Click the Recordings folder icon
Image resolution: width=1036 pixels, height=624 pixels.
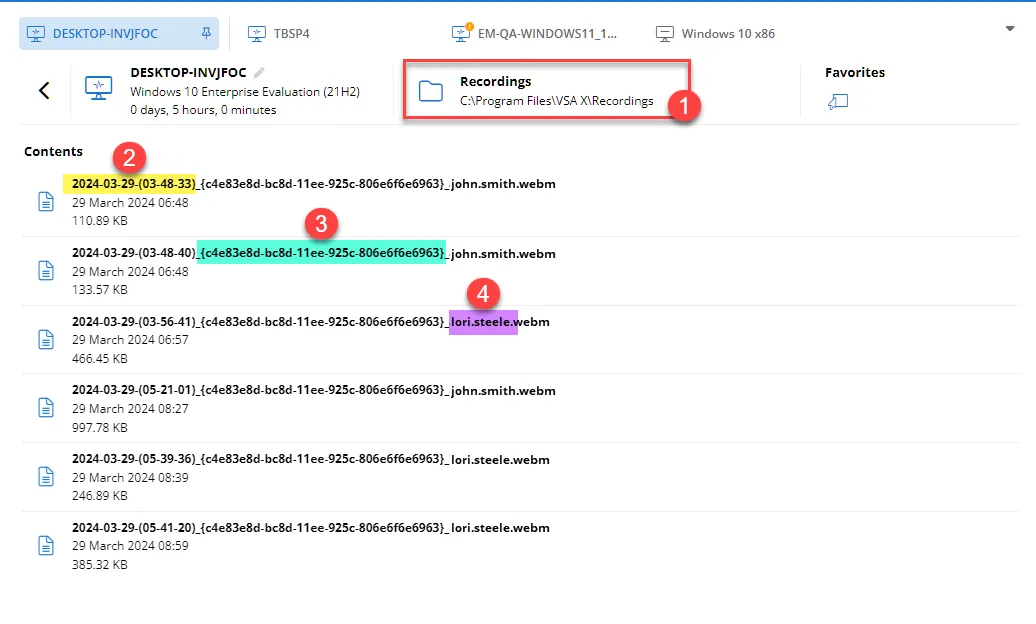(x=431, y=91)
